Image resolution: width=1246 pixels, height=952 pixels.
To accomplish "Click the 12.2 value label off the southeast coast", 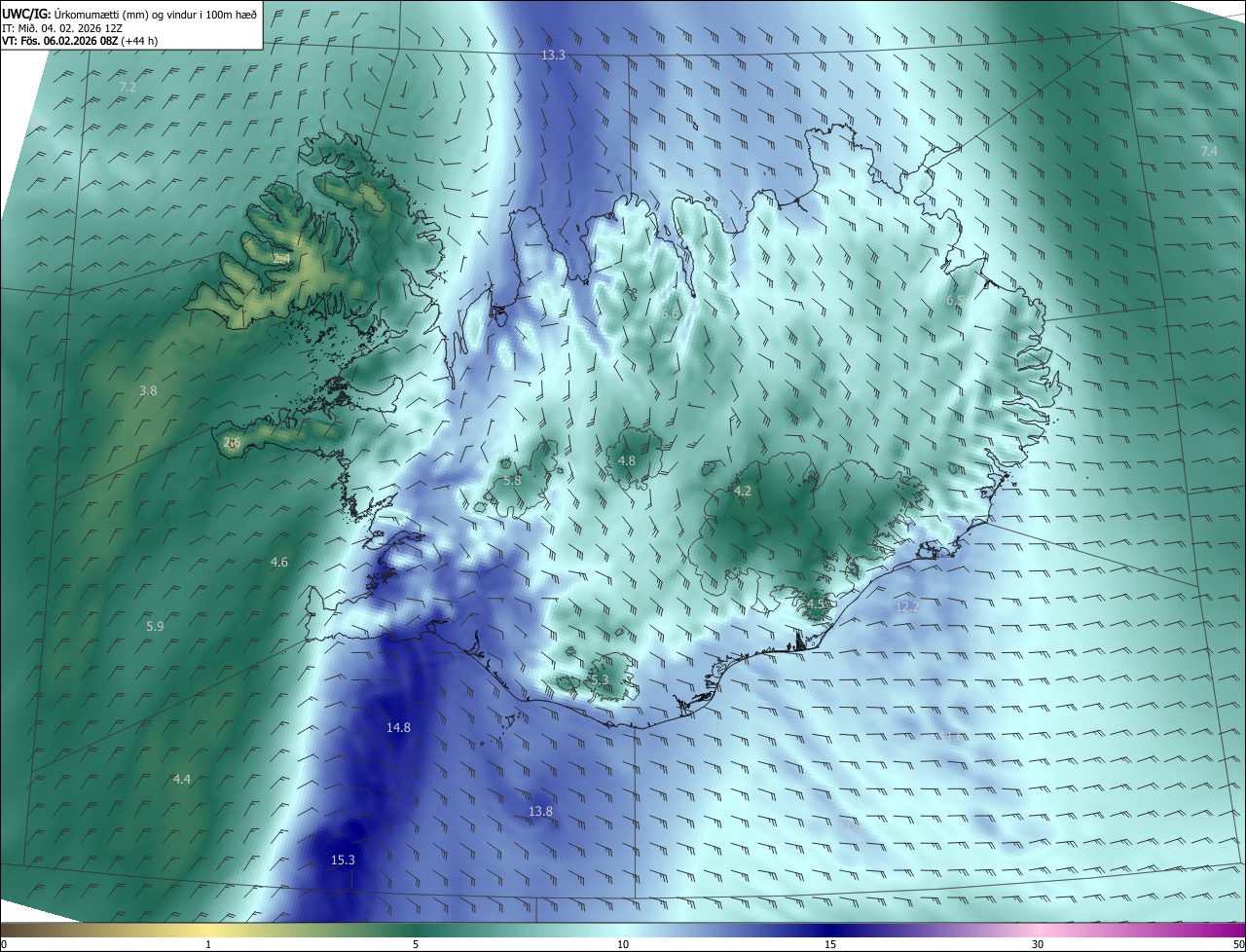I will (906, 607).
